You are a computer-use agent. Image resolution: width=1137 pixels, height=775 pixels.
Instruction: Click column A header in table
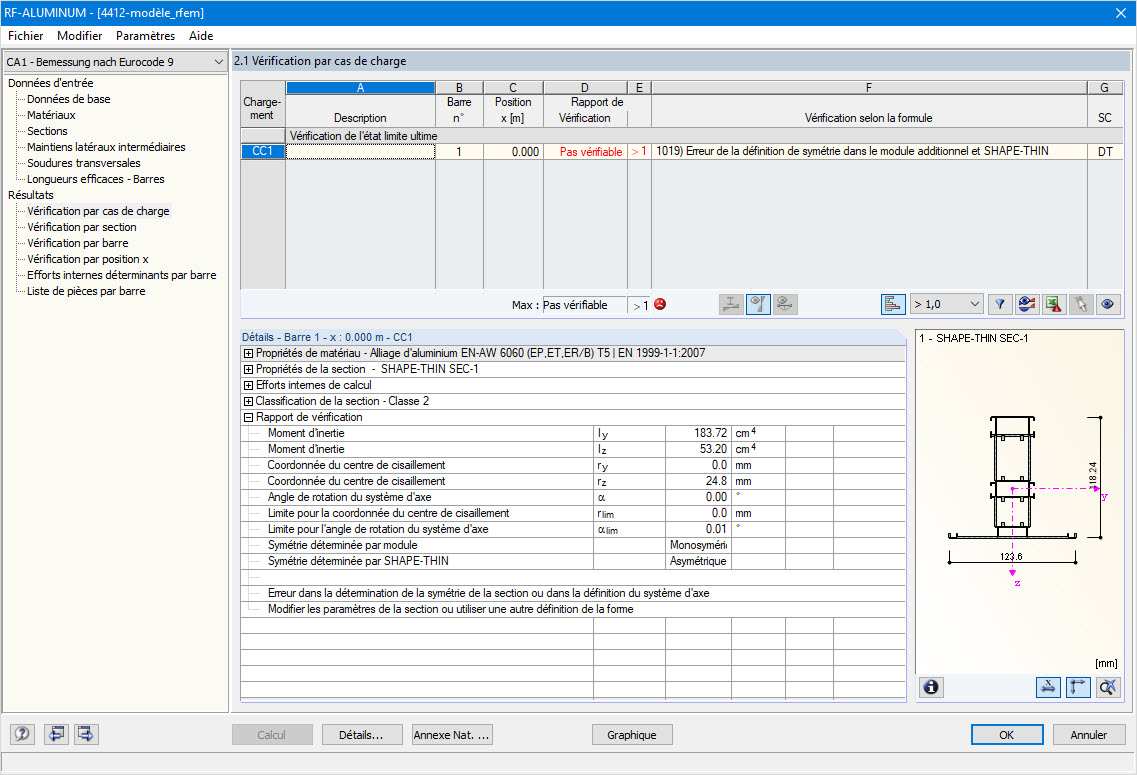click(360, 88)
